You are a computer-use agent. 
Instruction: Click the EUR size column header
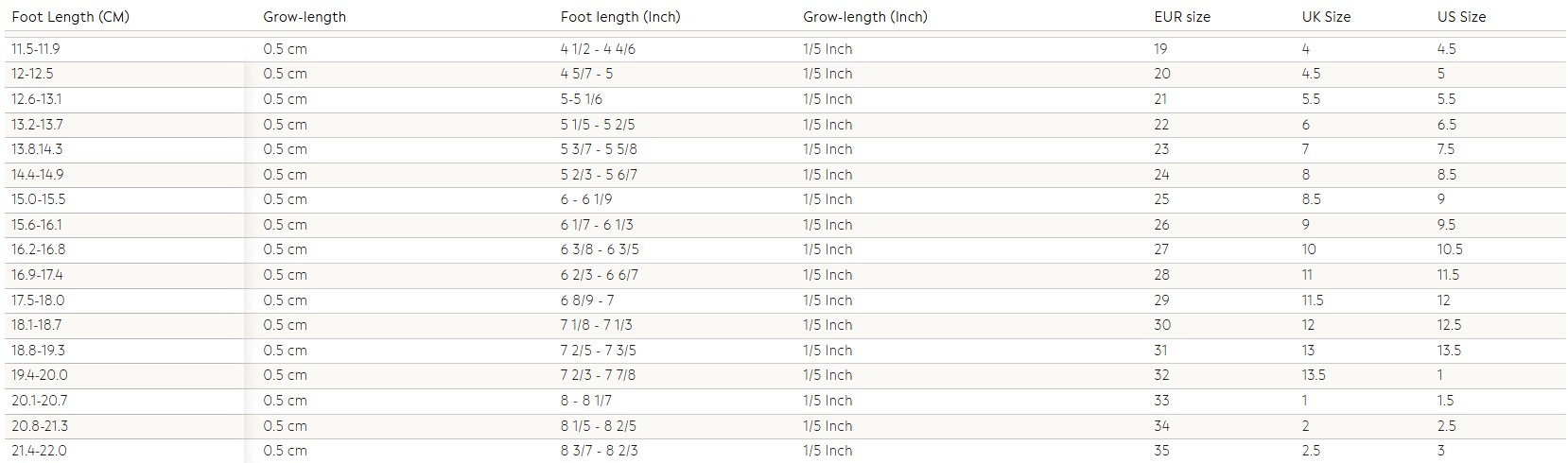coord(1182,17)
